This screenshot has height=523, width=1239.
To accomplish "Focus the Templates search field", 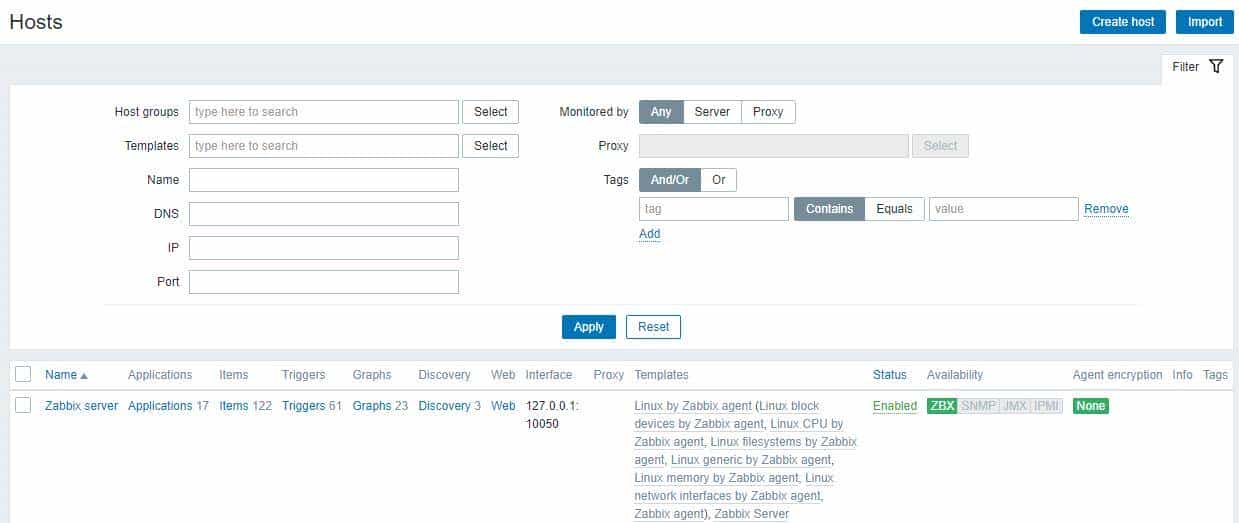I will [324, 146].
